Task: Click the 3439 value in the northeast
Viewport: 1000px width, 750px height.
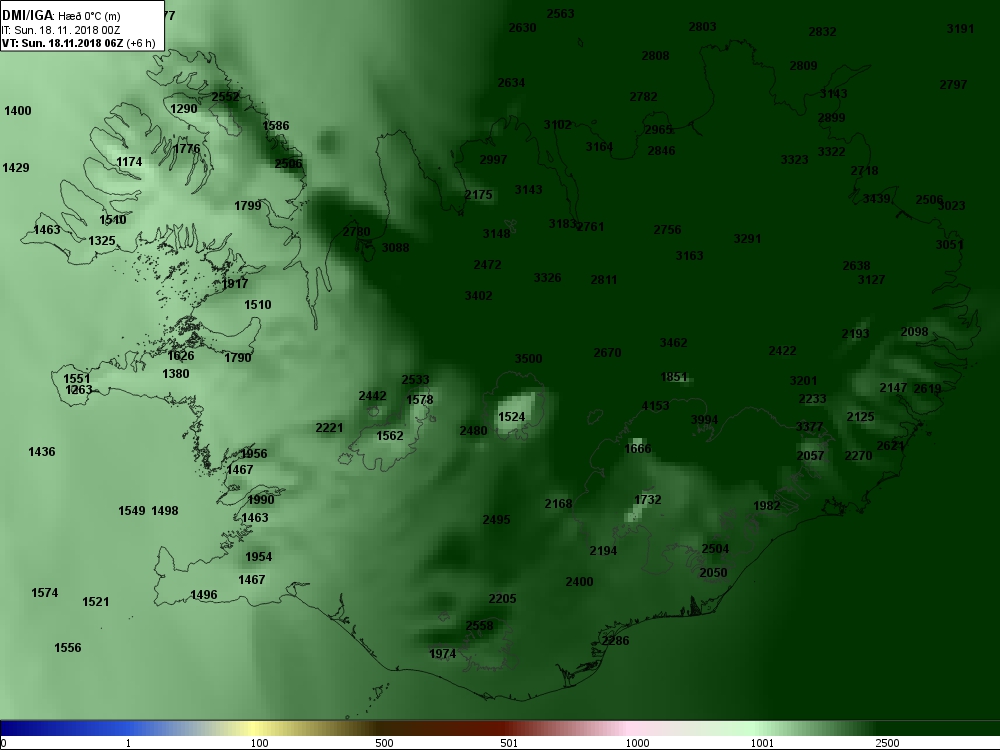Action: 876,198
